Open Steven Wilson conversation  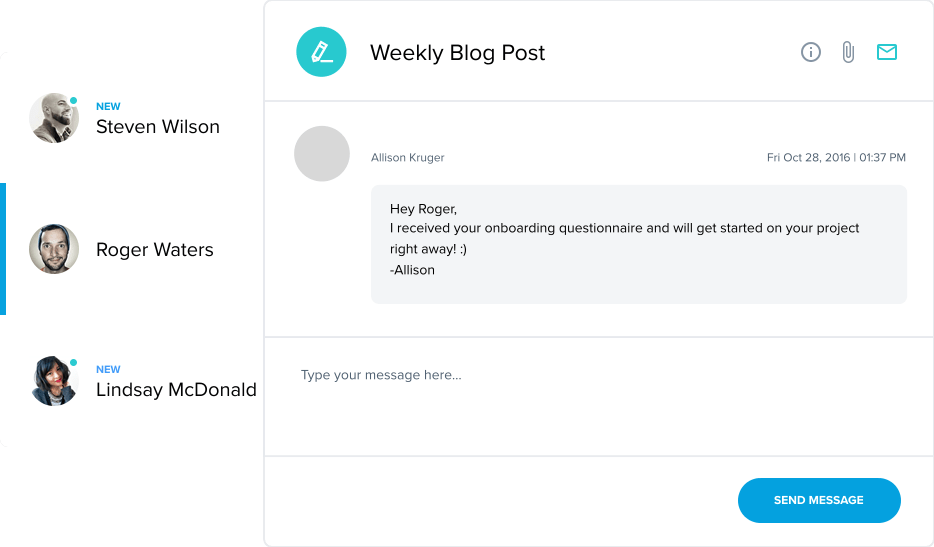click(x=132, y=118)
